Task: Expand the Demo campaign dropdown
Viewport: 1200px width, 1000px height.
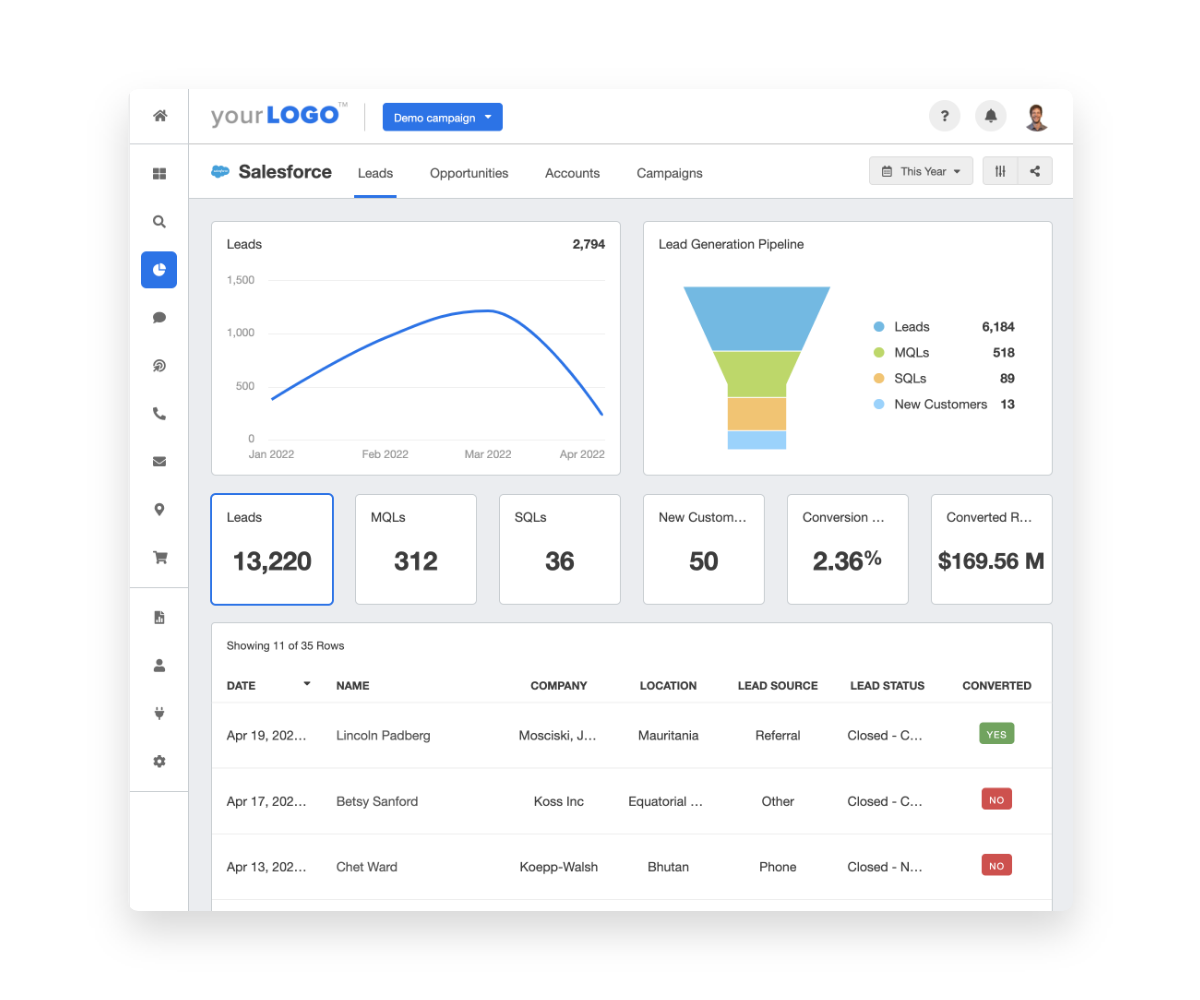Action: (442, 118)
